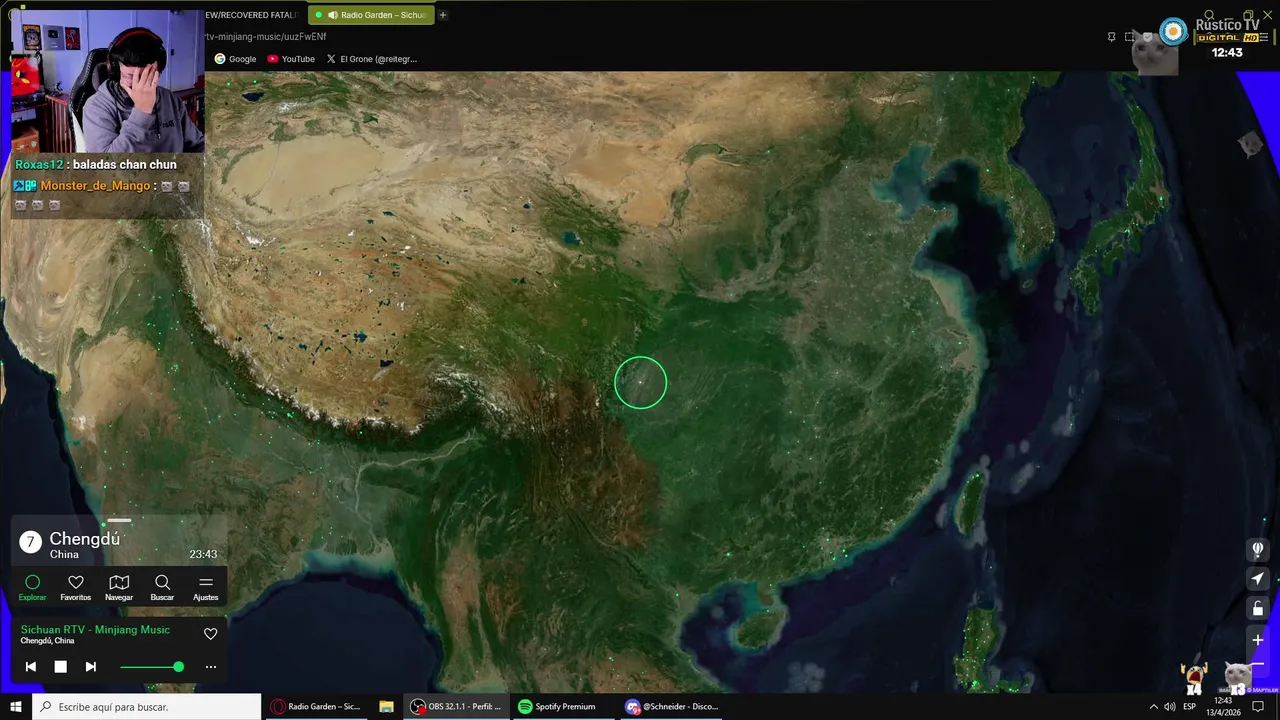The image size is (1280, 720).
Task: Open the Ajustes settings tab
Action: [206, 588]
